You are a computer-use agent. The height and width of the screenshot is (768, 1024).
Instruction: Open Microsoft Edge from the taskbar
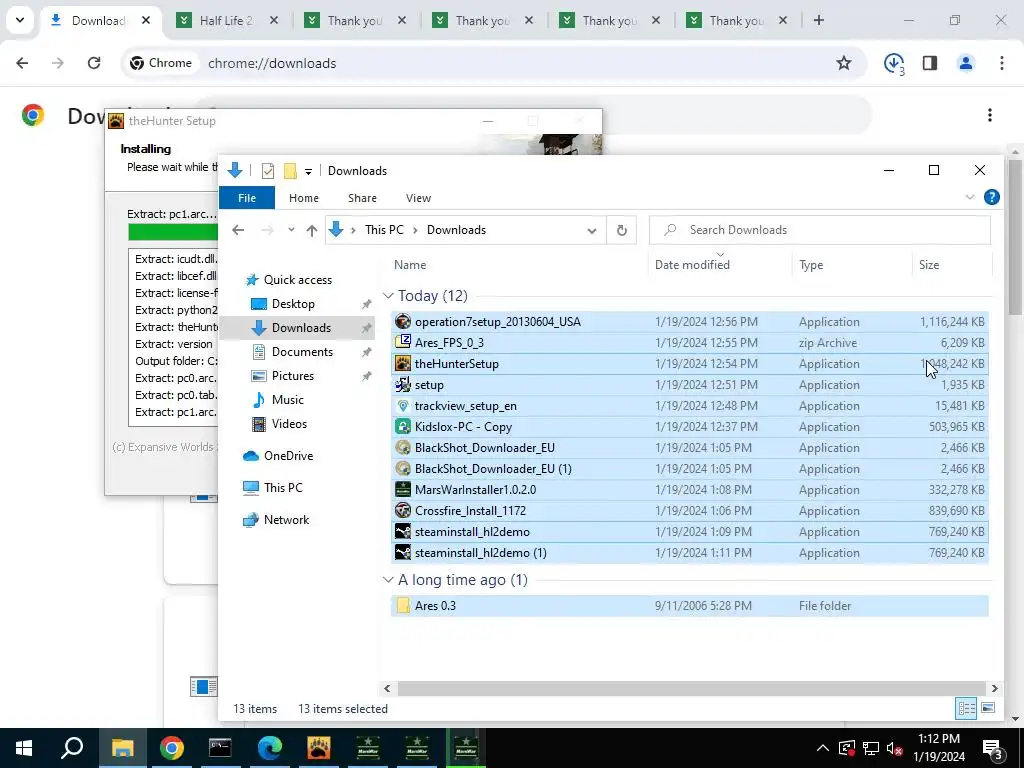(270, 748)
